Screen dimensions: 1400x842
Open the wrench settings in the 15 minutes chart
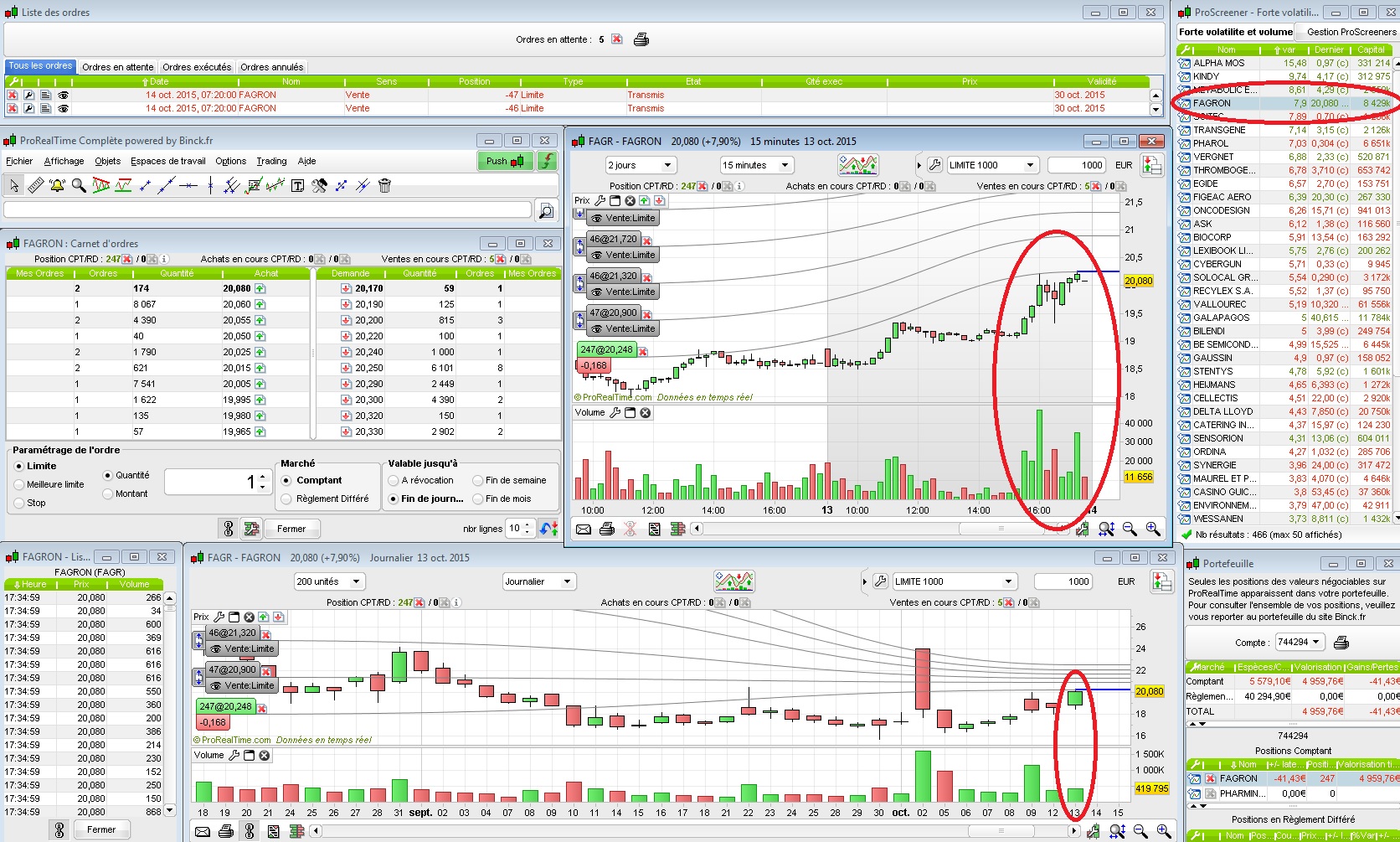935,165
